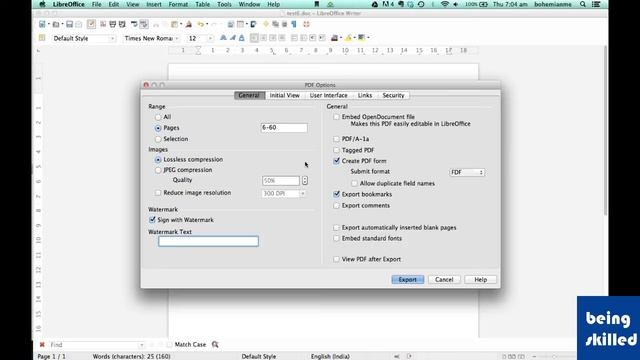This screenshot has width=640, height=360.
Task: Click the Save document toolbar icon
Action: [69, 24]
